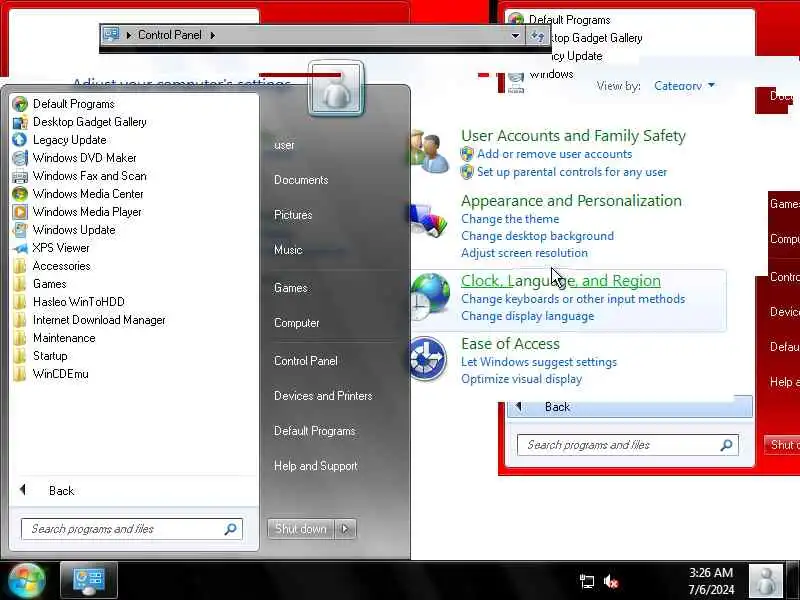Screen dimensions: 800x600
Task: Open Windows Update from the program list
Action: [x=74, y=230]
